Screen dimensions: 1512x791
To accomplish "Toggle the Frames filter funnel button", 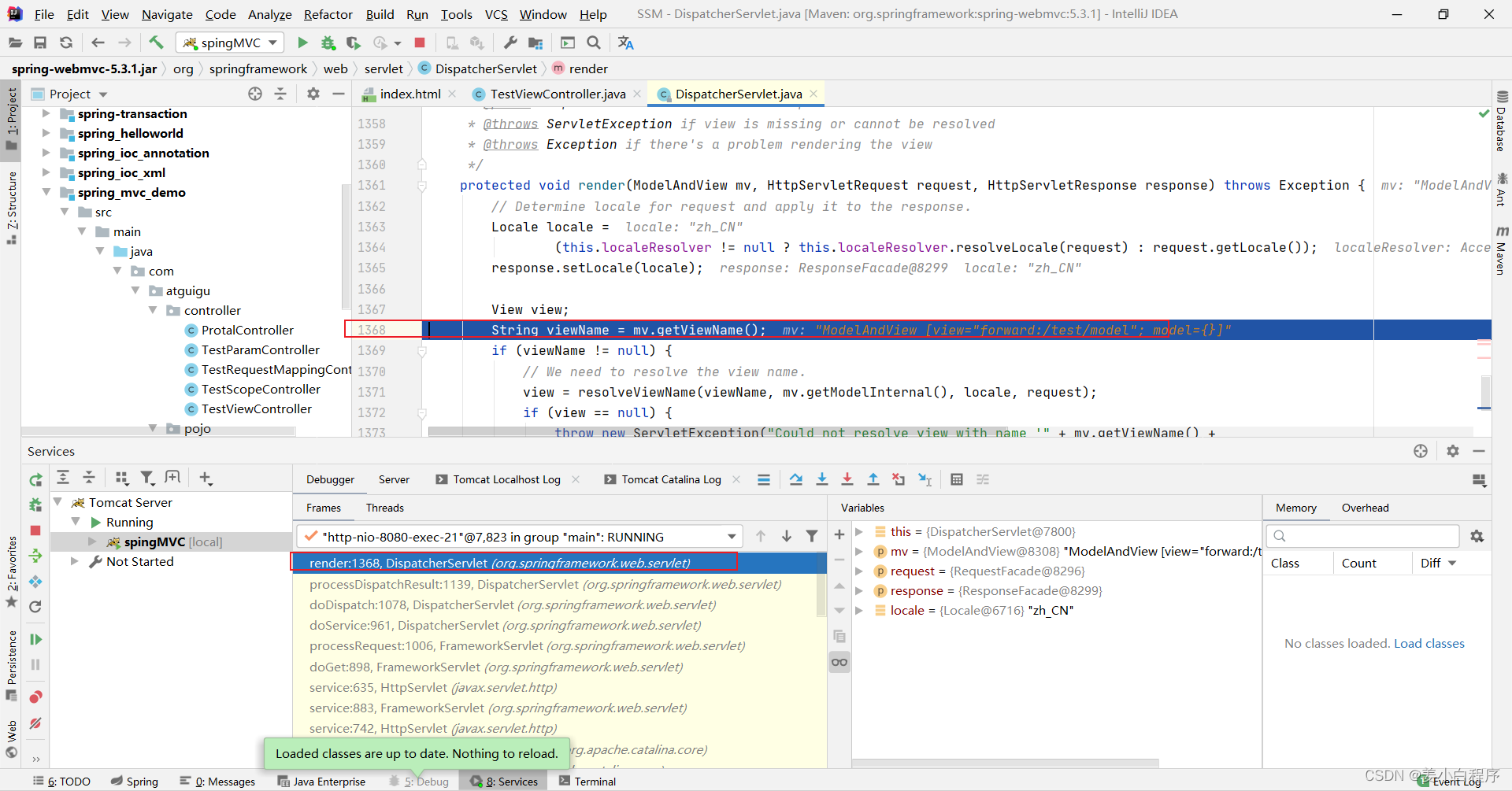I will point(812,536).
